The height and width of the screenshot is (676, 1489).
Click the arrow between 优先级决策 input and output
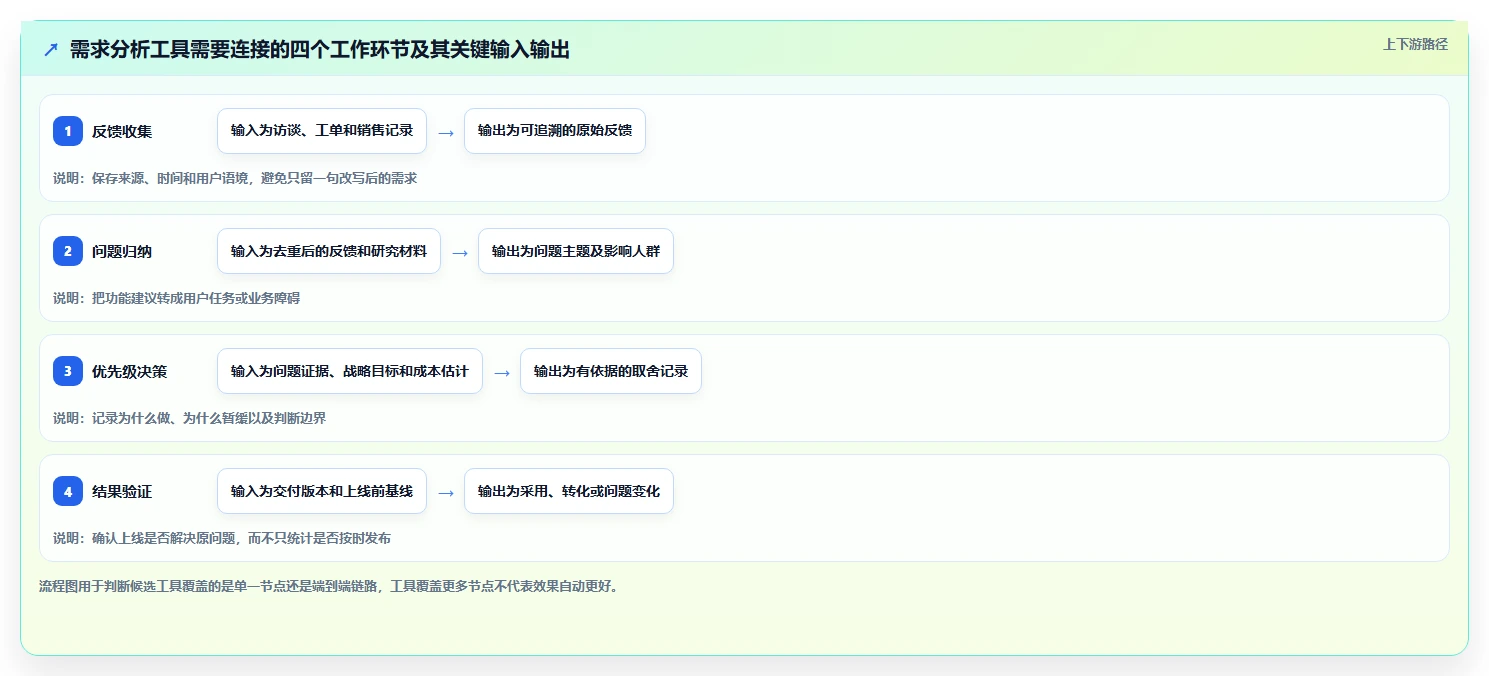(502, 372)
